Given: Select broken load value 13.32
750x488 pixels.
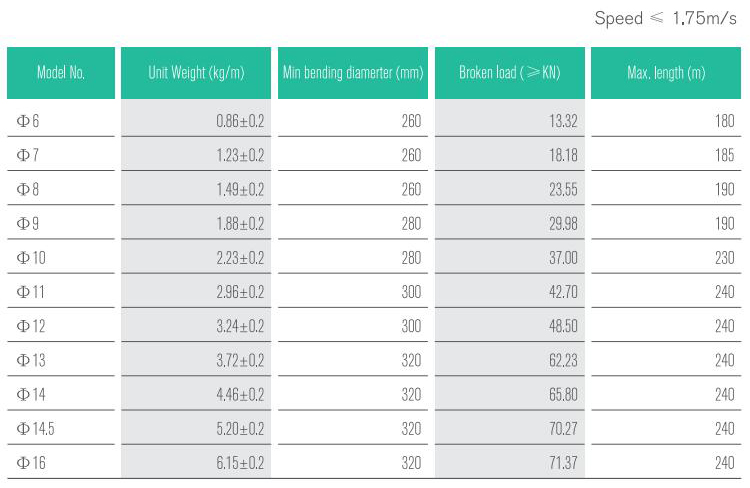Looking at the screenshot, I should click(x=563, y=121).
